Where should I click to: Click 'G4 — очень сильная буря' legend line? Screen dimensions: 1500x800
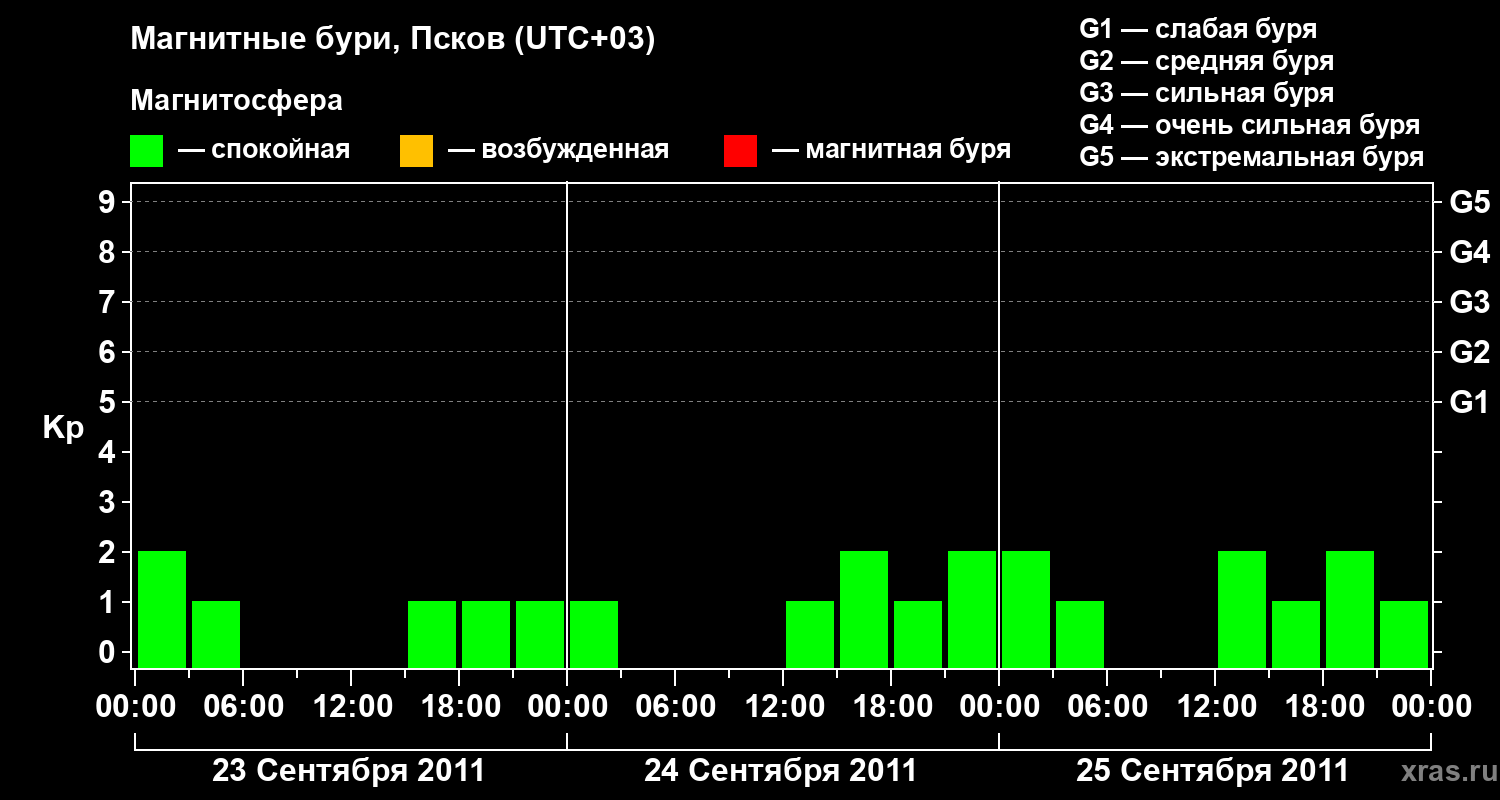[x=1249, y=125]
